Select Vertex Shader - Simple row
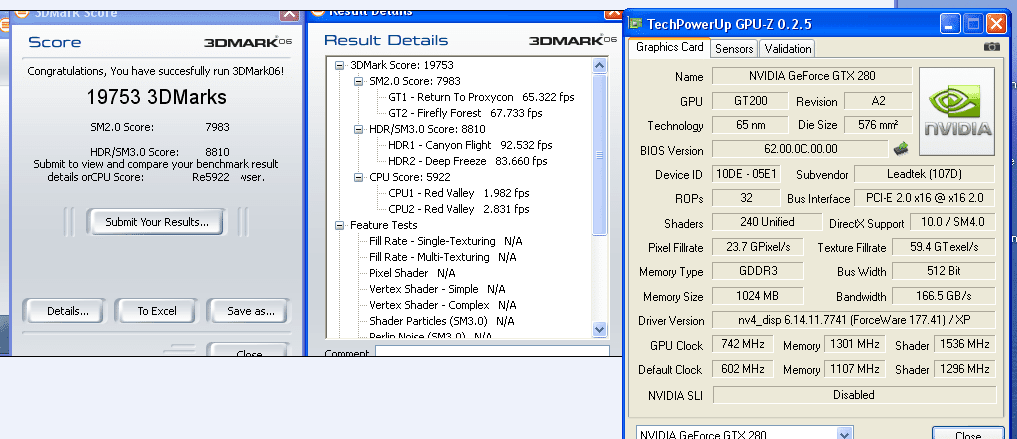Screen dimensions: 1017x439 tap(437, 289)
